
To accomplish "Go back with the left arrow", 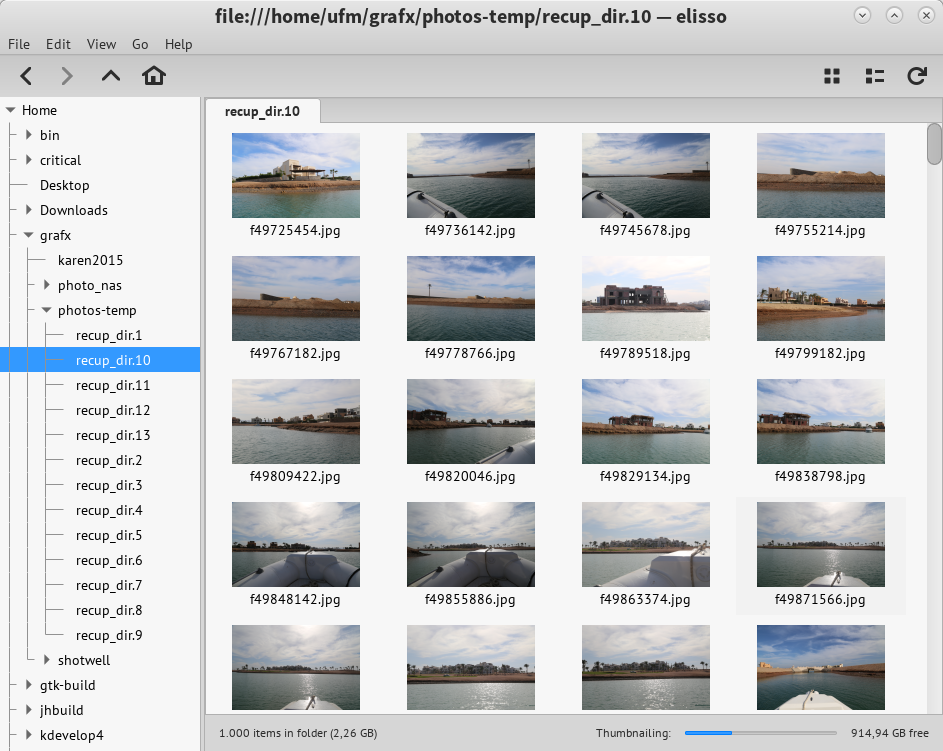I will [26, 76].
